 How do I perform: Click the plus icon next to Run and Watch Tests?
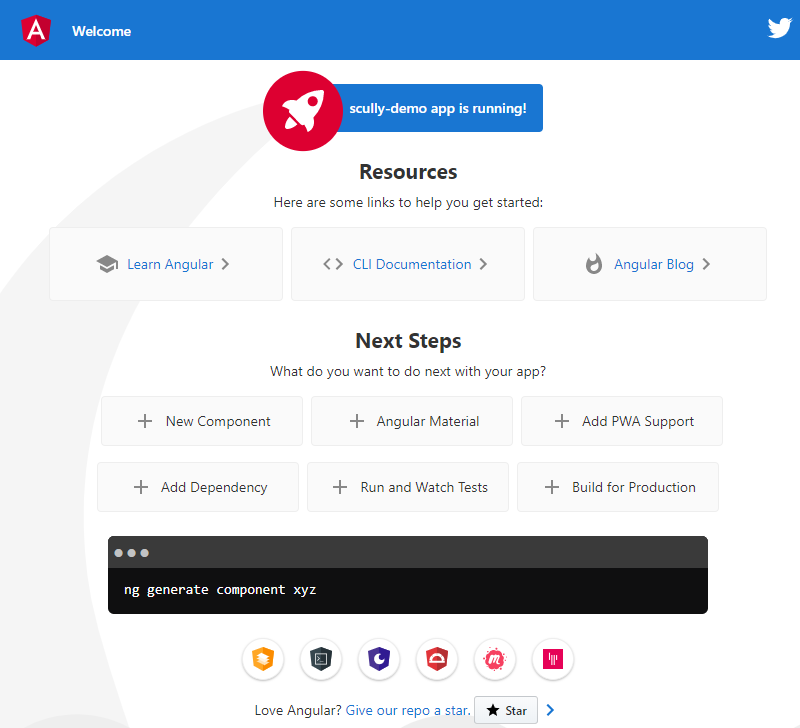pyautogui.click(x=340, y=487)
